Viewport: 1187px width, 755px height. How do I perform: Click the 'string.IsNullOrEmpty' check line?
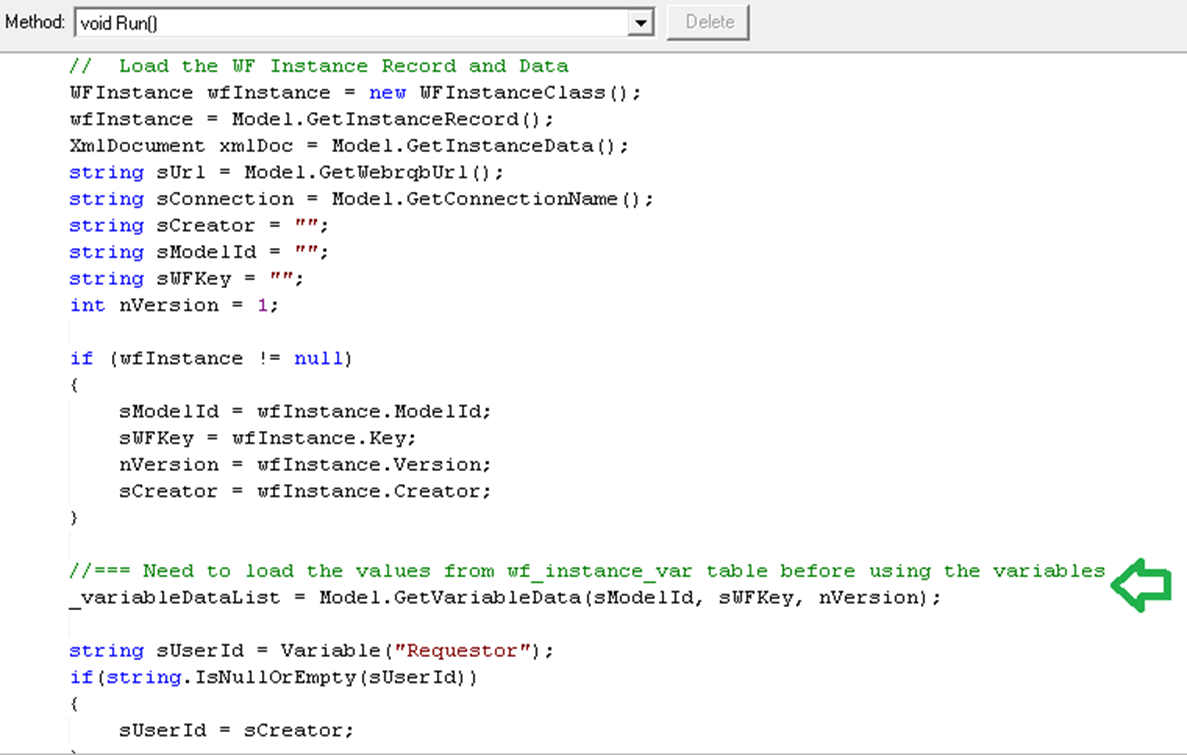coord(270,677)
